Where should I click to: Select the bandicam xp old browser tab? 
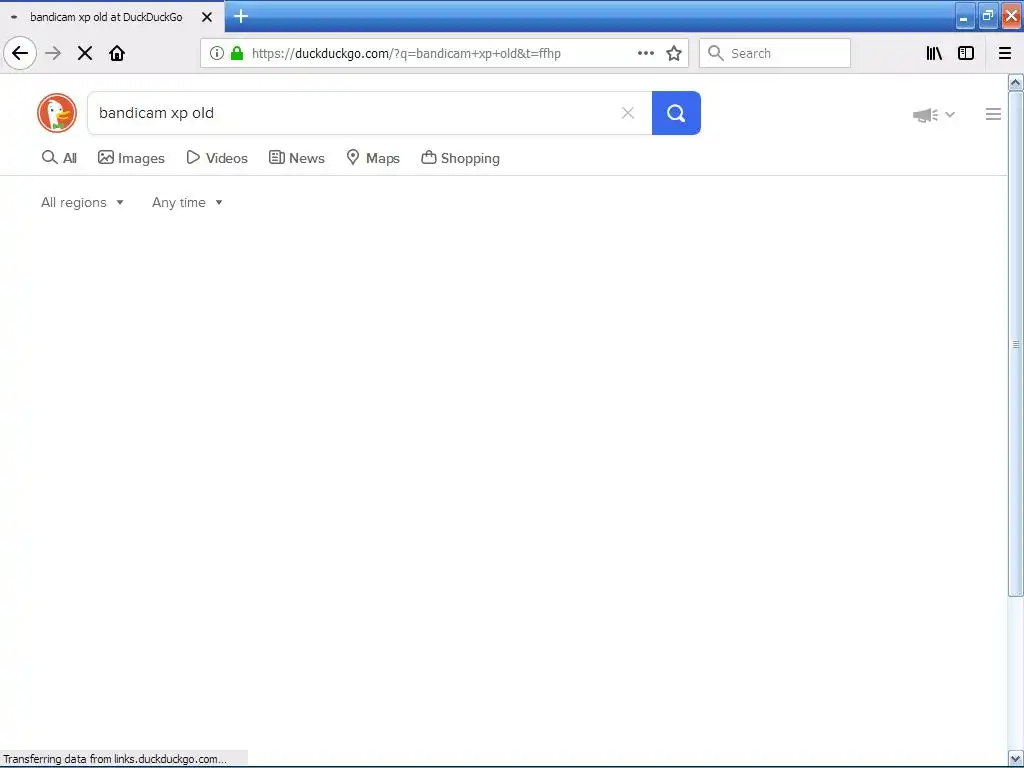point(111,17)
